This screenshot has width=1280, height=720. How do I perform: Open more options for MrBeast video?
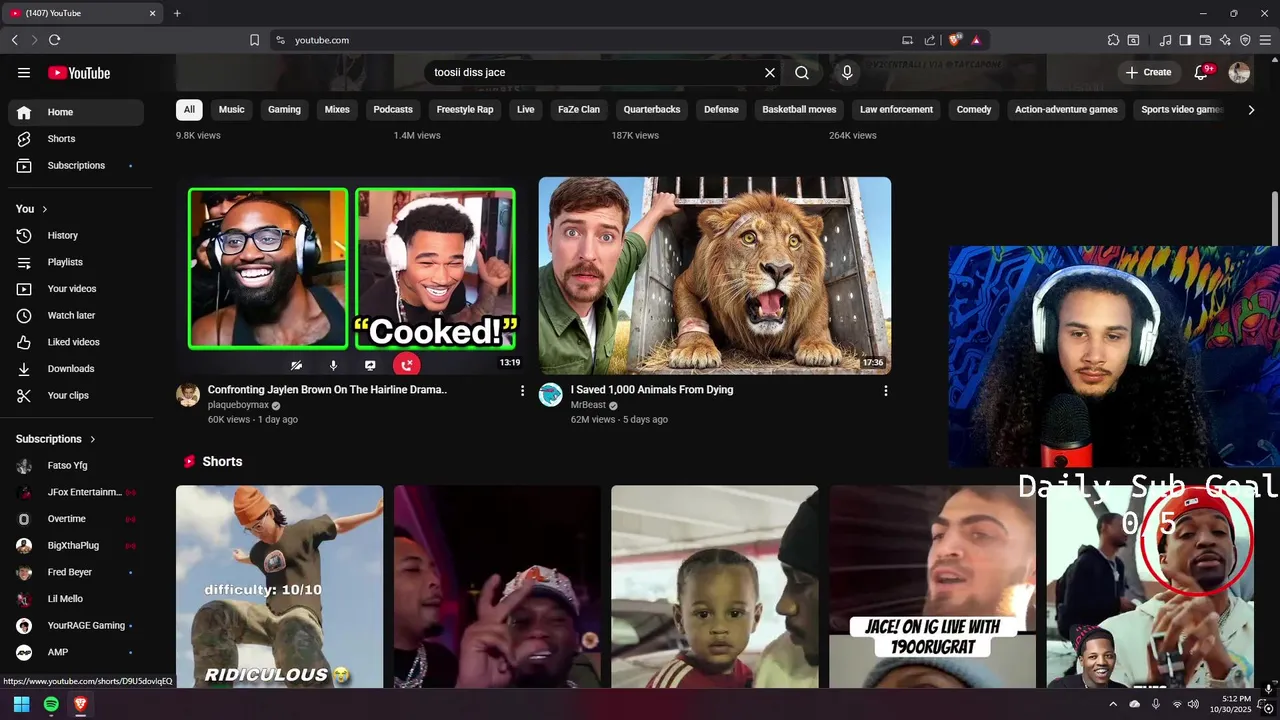[x=885, y=391]
